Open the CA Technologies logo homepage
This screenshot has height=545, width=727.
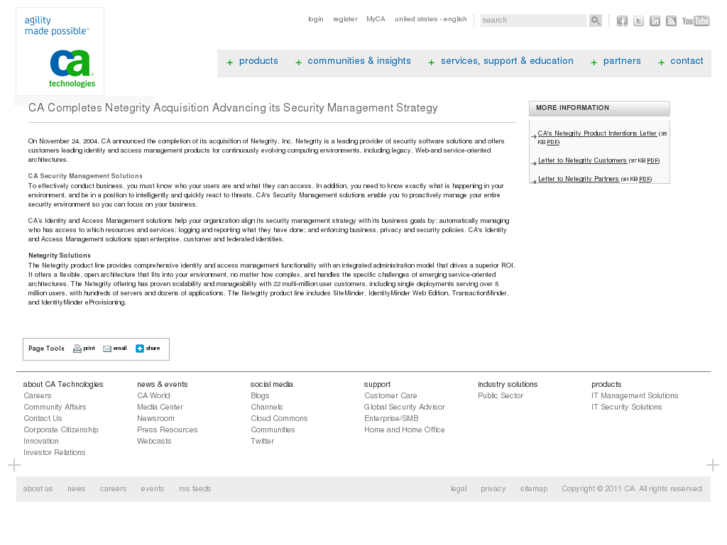[x=60, y=51]
